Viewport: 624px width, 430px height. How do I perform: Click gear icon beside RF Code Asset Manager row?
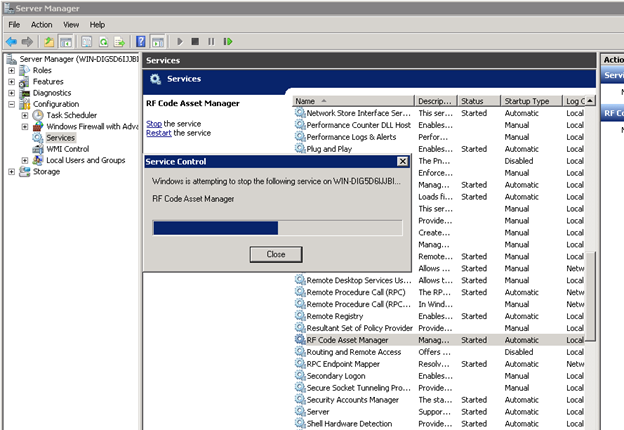click(x=300, y=340)
